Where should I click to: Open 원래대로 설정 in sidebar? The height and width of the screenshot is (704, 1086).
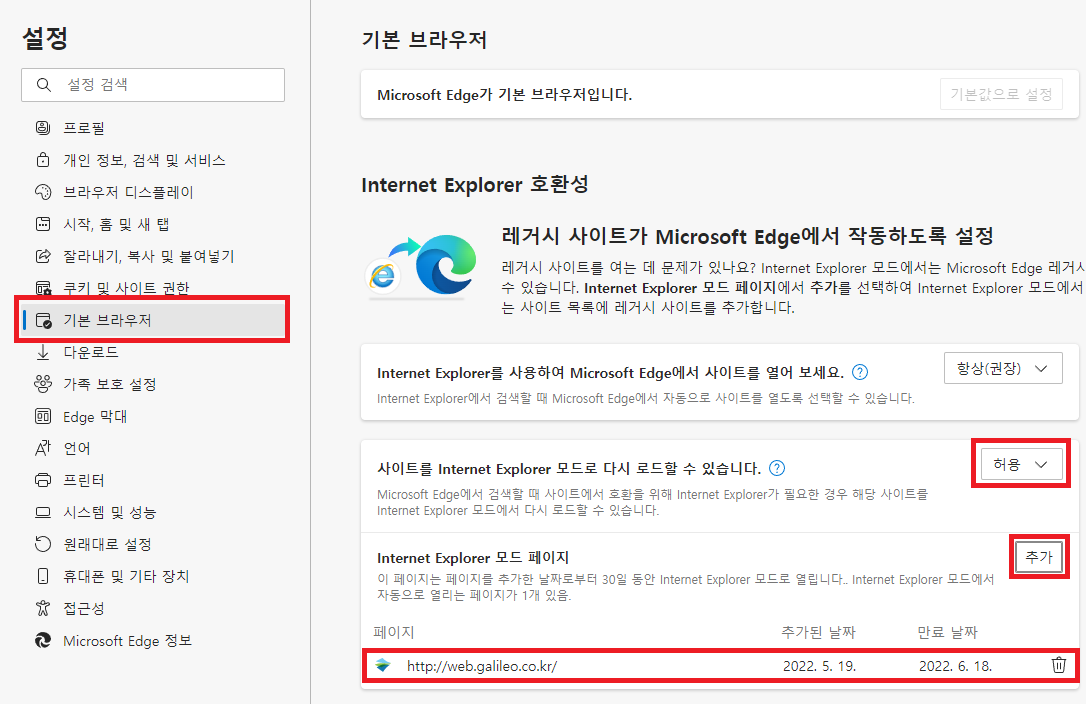point(107,544)
